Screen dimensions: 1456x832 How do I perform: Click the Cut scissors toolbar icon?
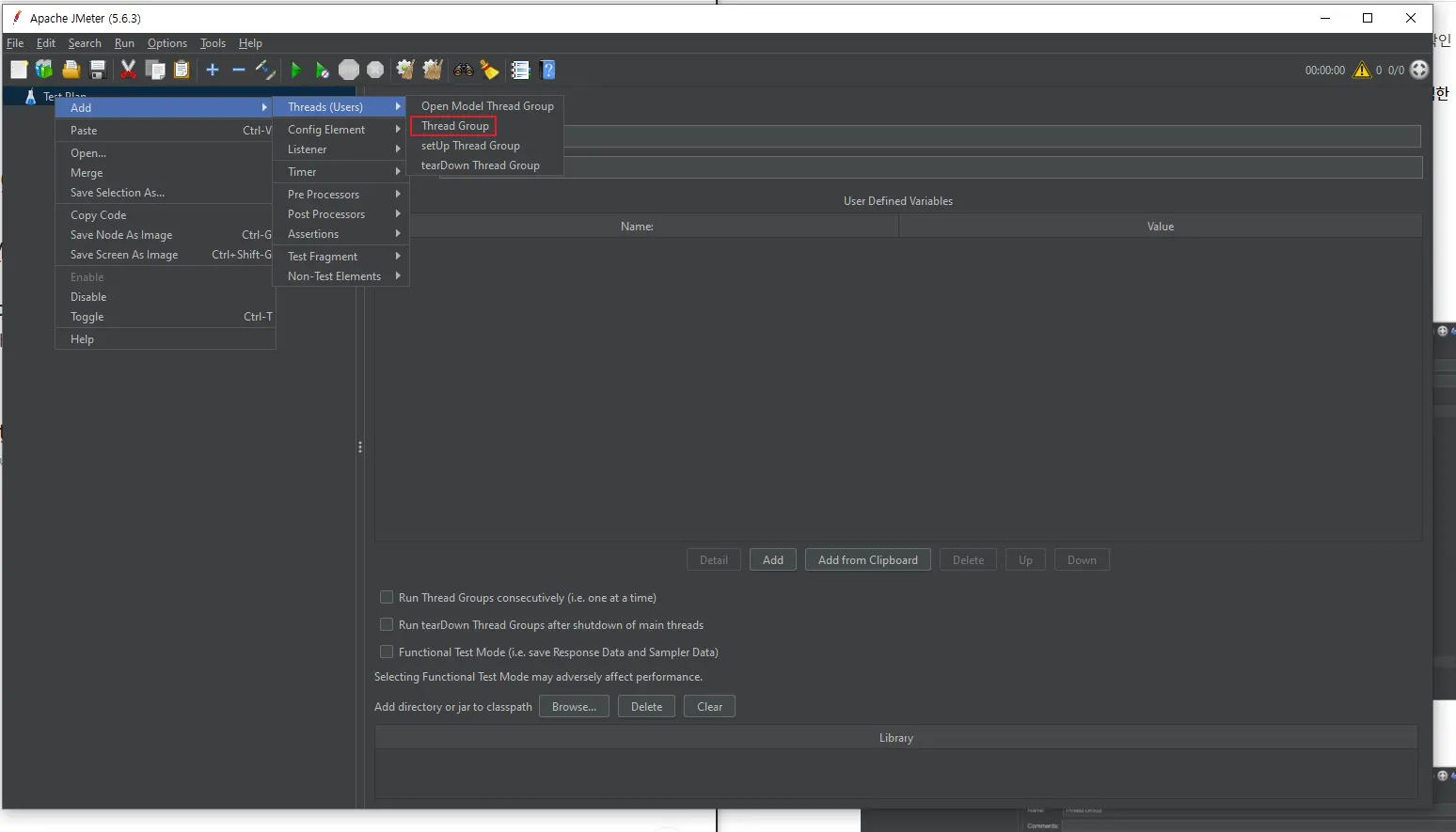point(129,70)
